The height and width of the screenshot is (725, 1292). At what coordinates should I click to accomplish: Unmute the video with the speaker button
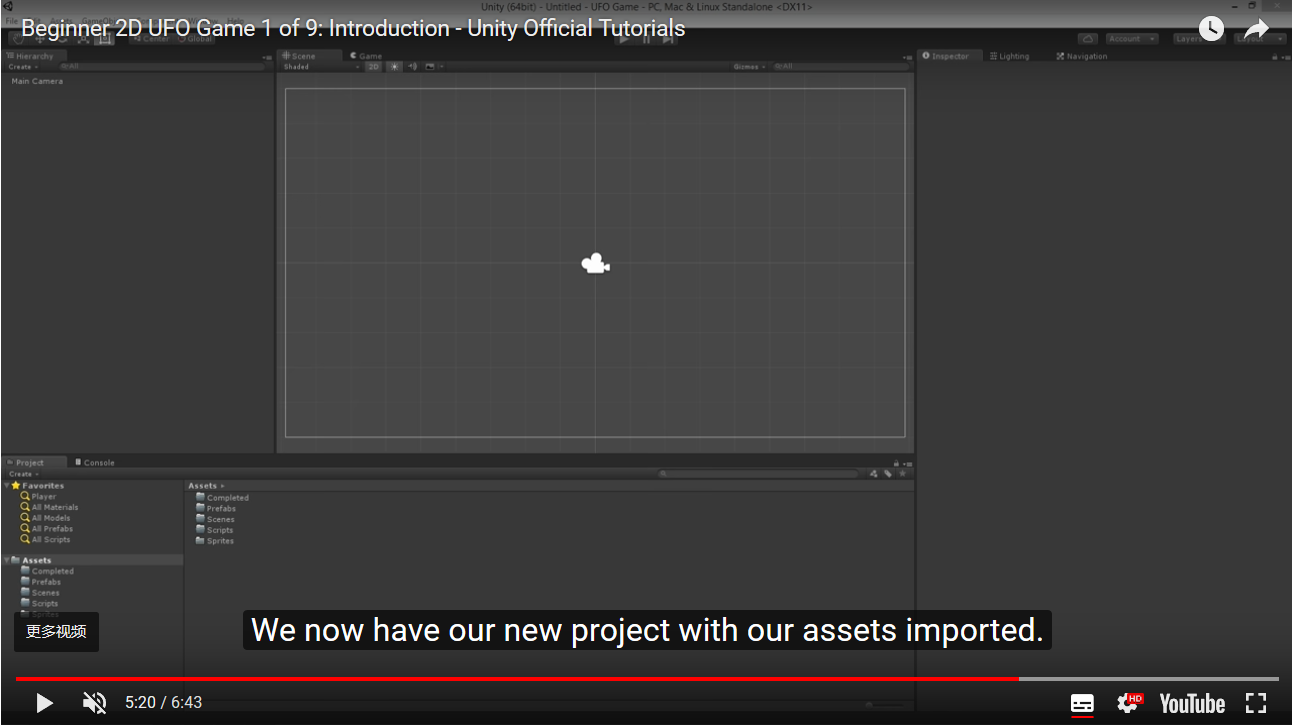pyautogui.click(x=94, y=703)
